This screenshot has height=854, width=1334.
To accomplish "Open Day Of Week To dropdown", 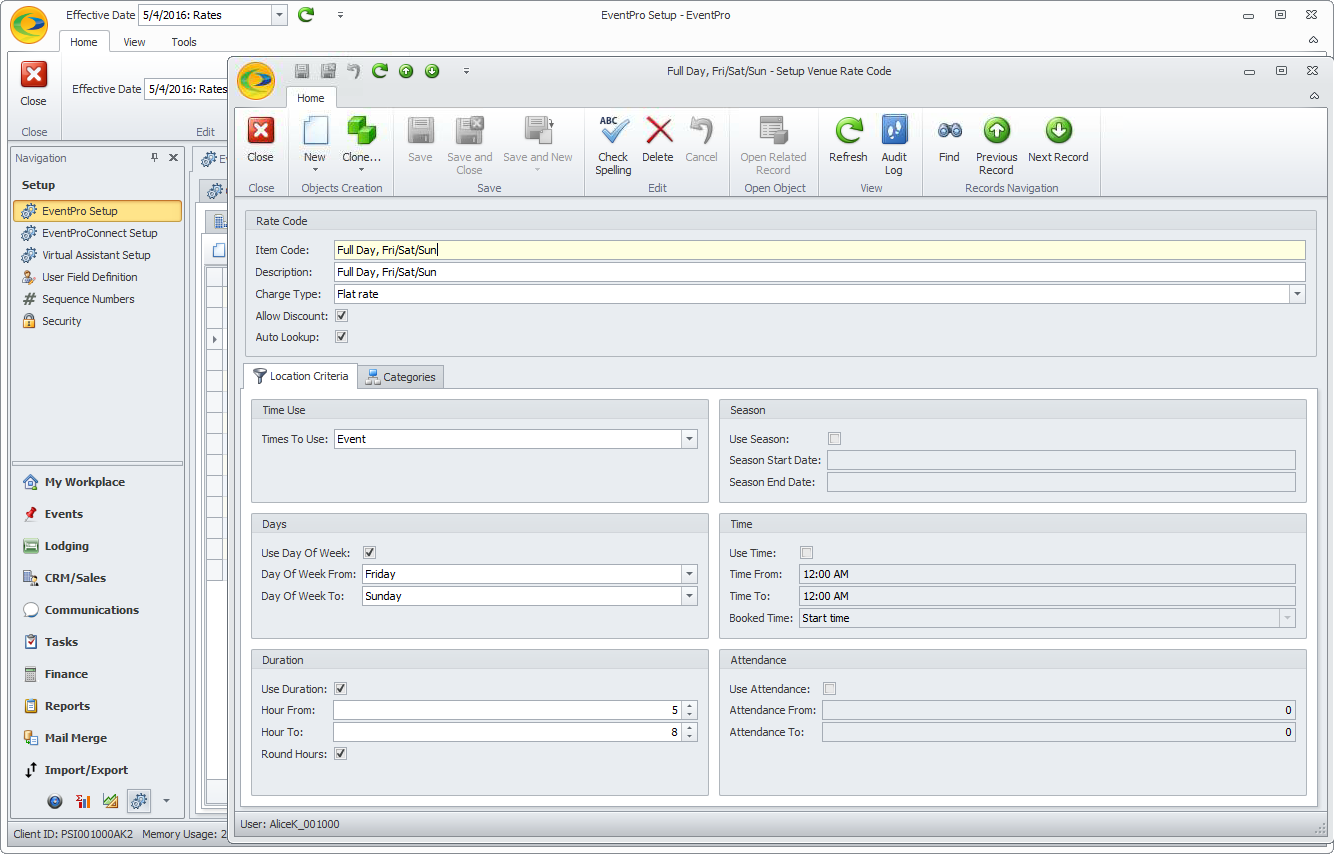I will point(689,596).
